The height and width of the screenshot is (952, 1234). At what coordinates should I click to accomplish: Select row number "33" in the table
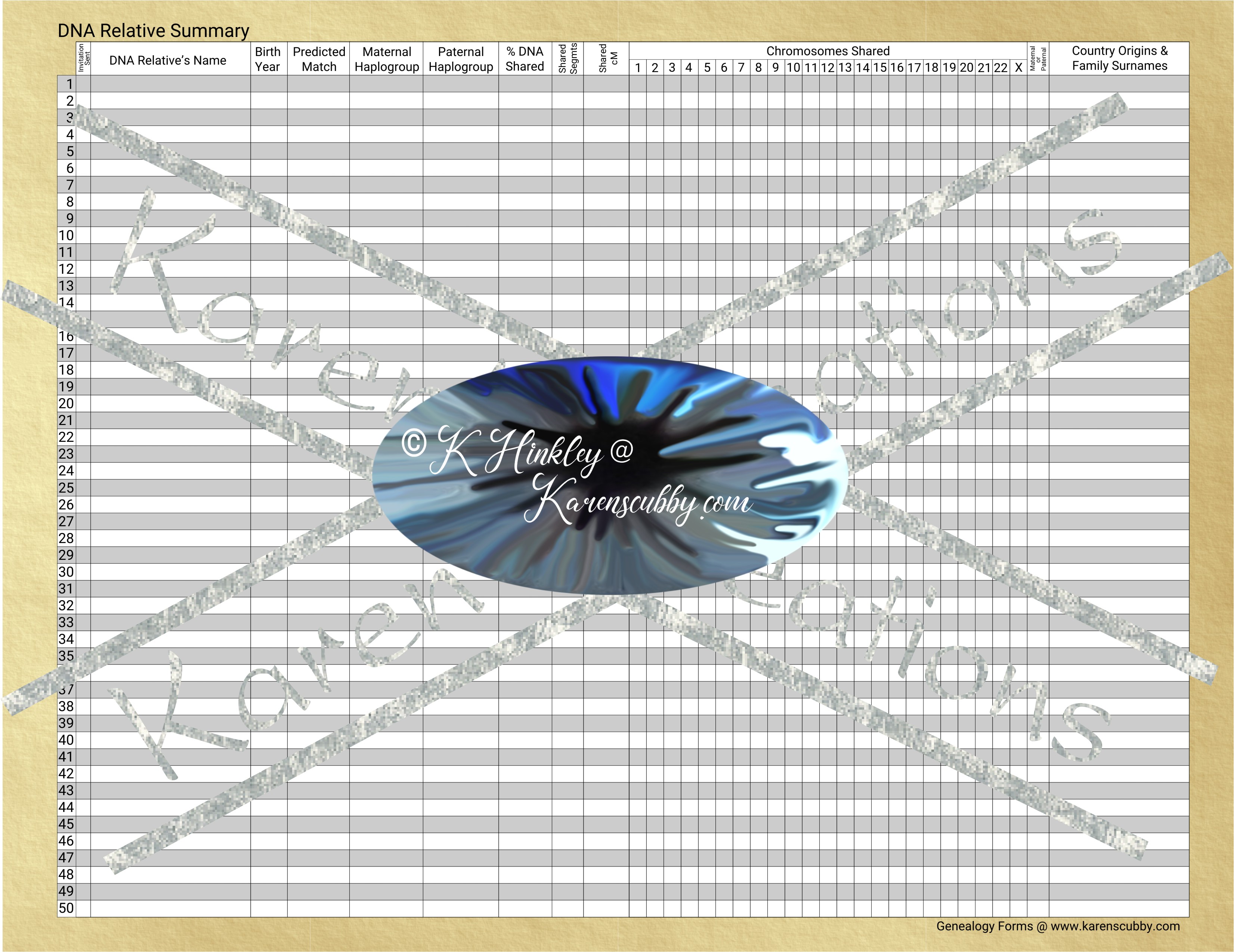point(66,623)
